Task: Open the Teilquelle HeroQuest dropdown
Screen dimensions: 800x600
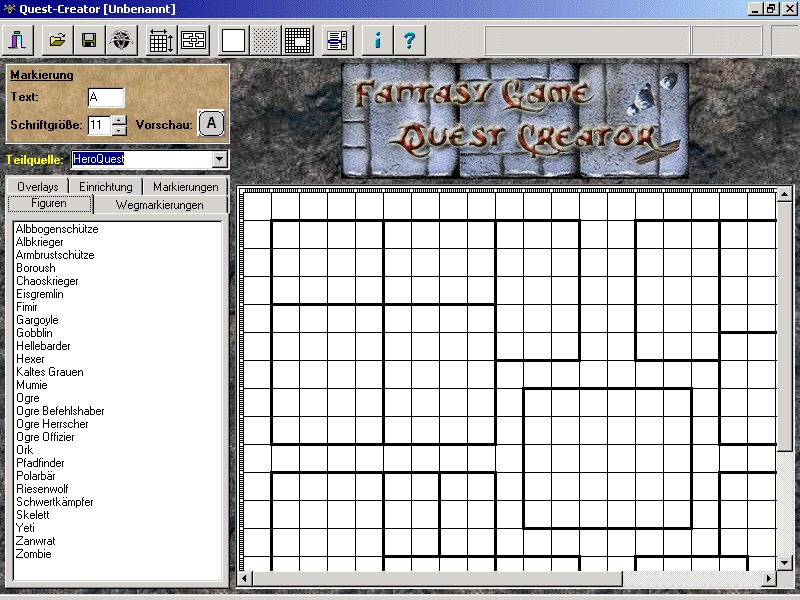Action: coord(219,159)
